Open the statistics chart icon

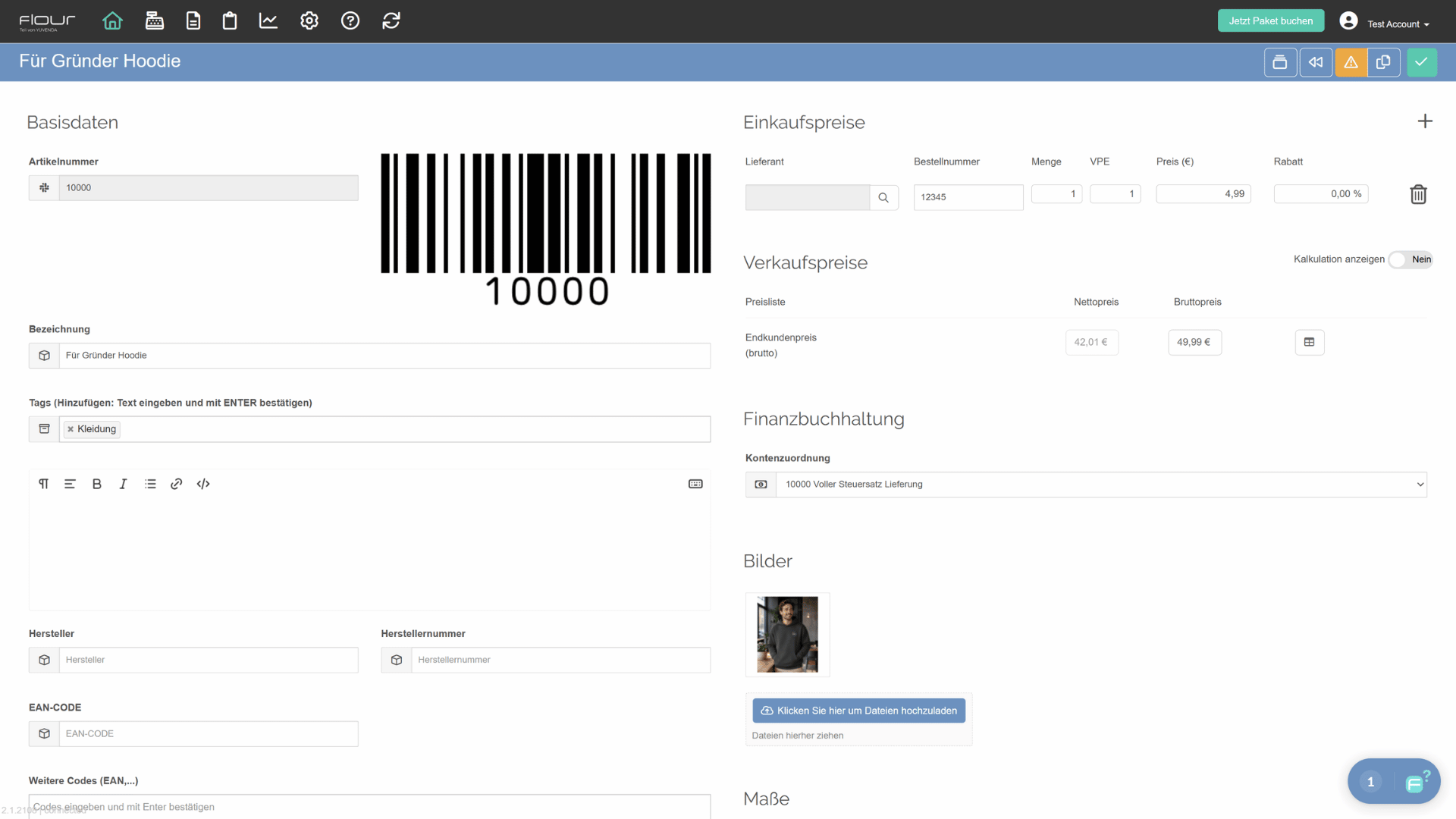tap(268, 21)
